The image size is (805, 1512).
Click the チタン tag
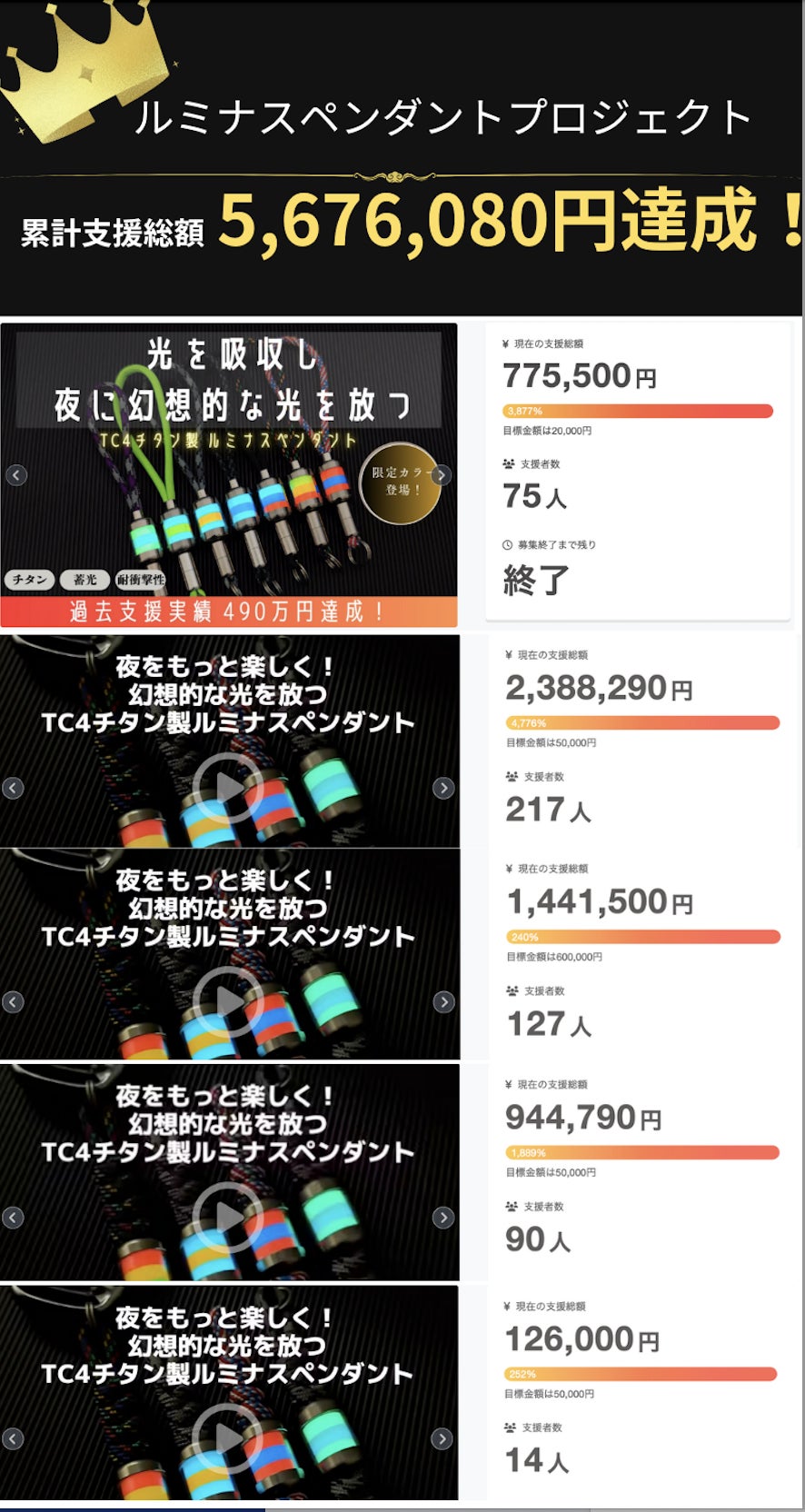coord(30,580)
